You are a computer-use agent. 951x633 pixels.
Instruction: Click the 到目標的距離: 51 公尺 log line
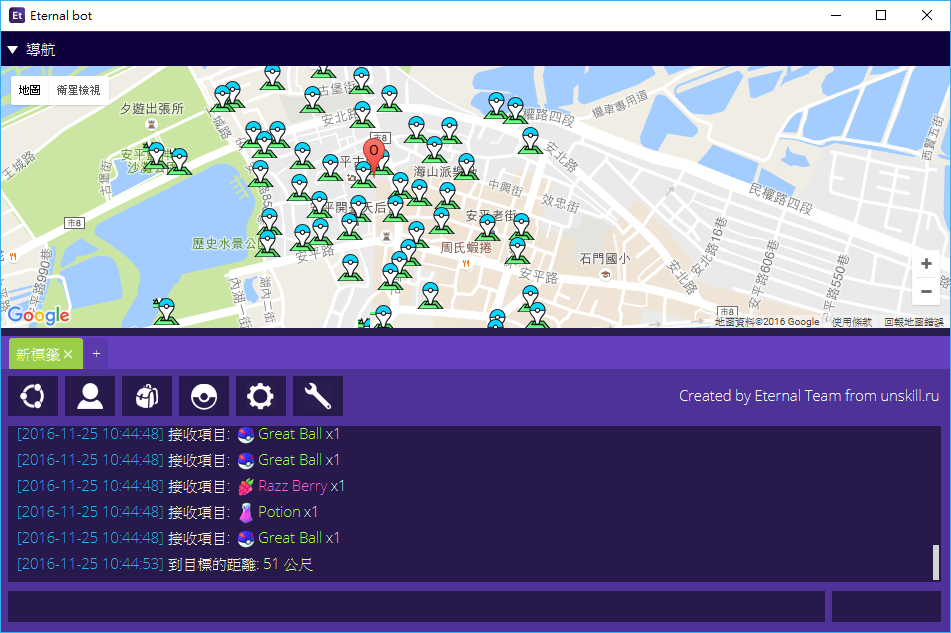165,564
